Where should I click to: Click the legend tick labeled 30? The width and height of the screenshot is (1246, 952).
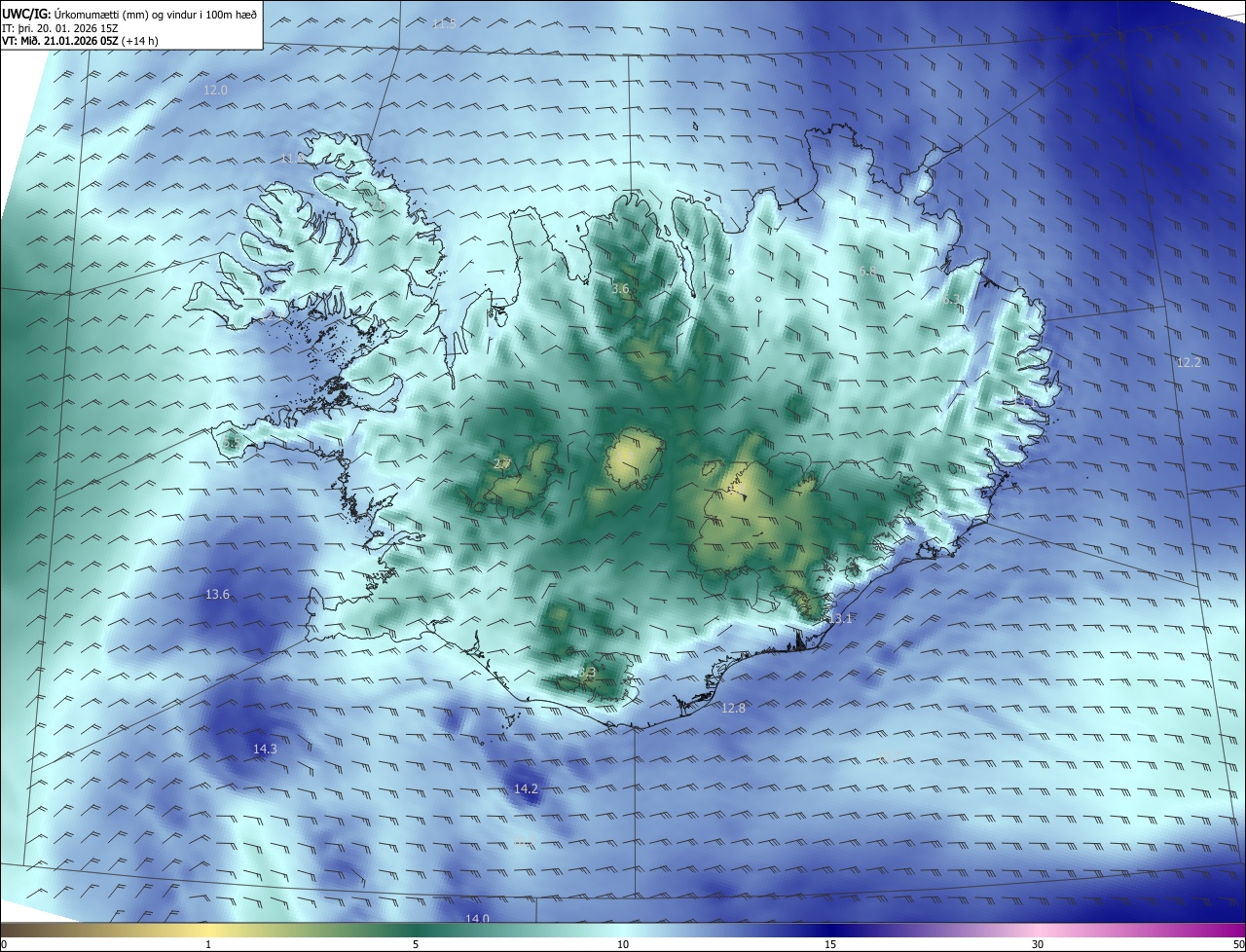pos(1038,944)
